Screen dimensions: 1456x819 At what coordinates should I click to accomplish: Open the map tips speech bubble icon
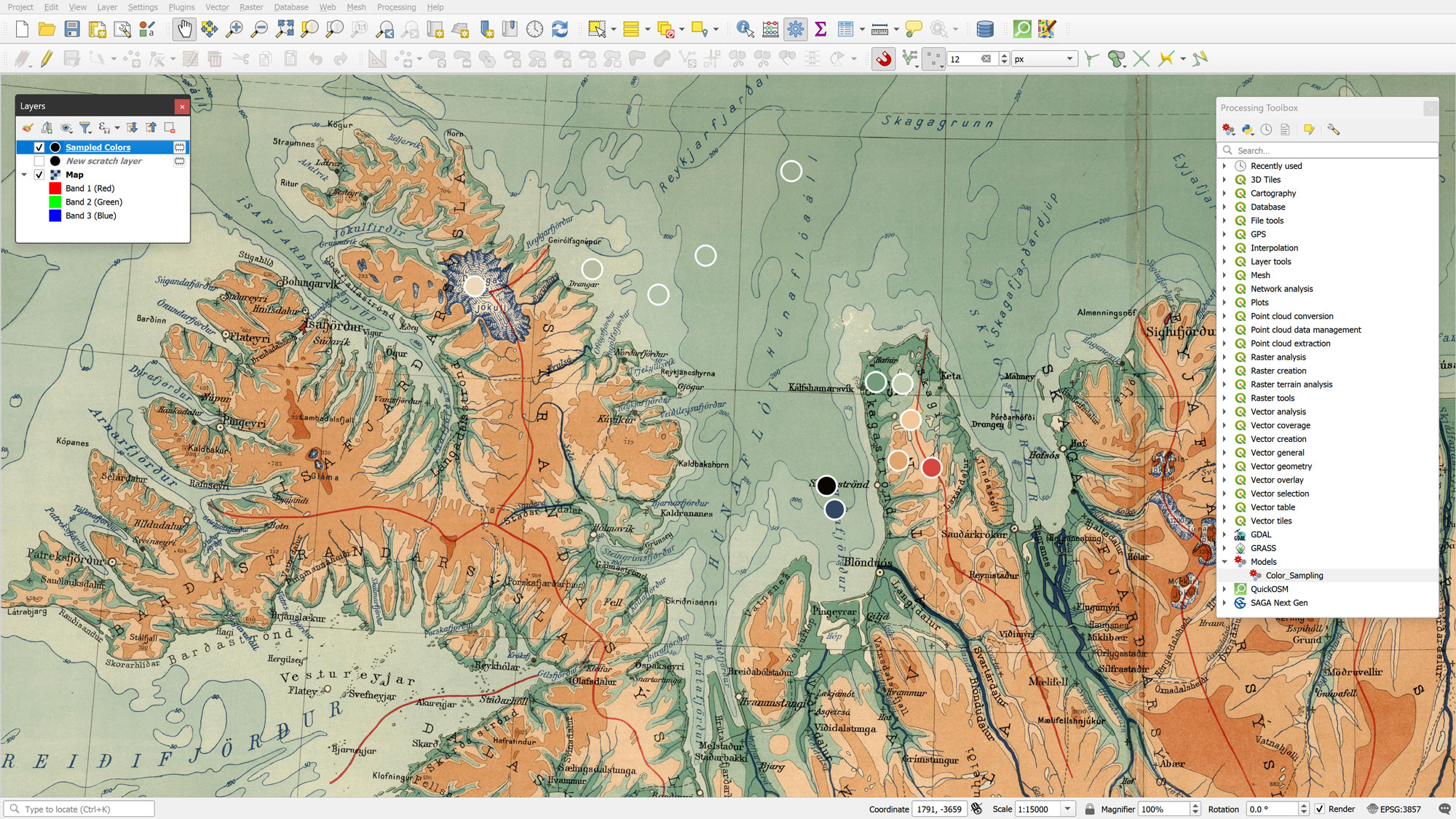(914, 29)
